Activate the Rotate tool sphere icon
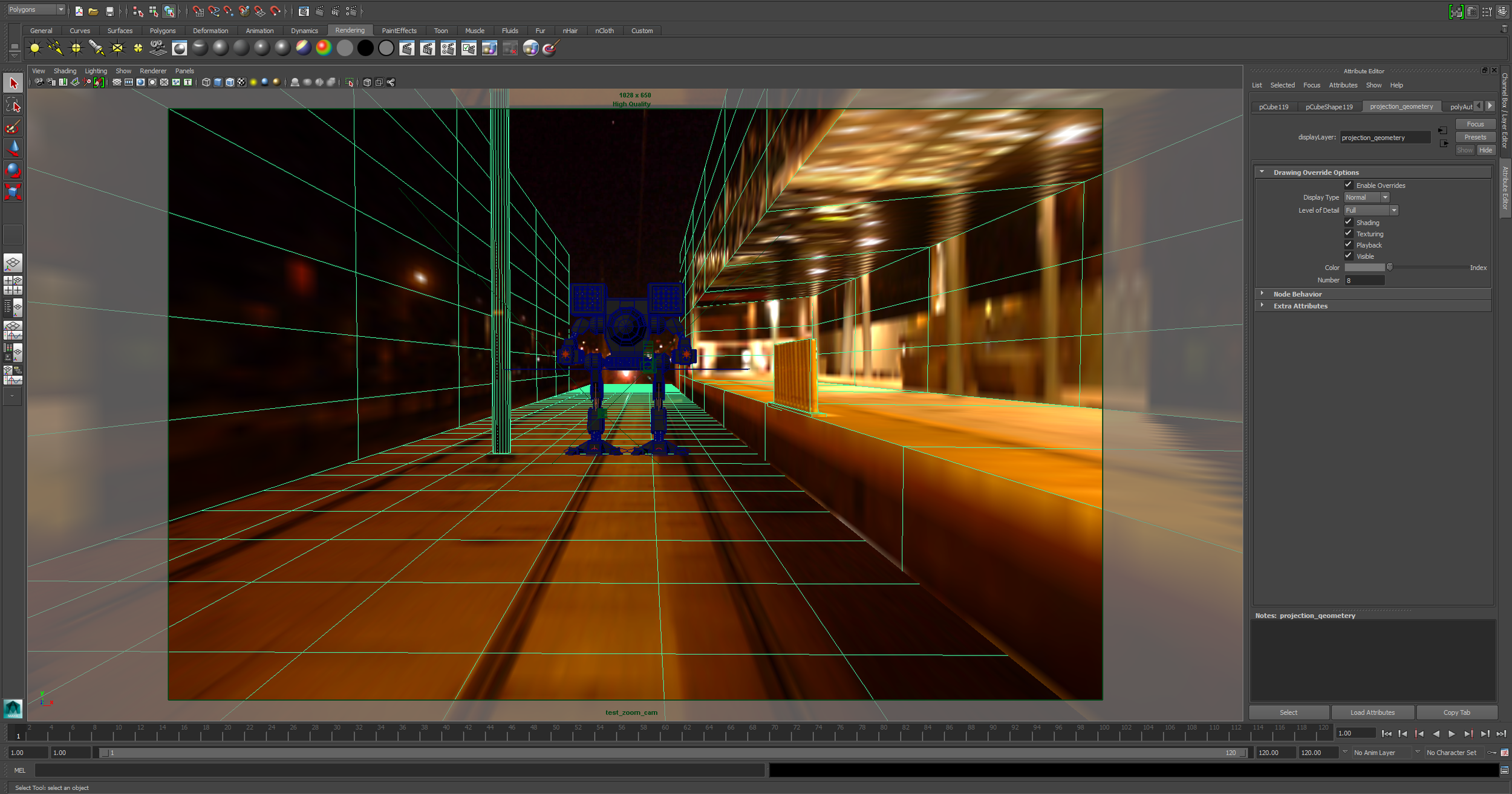Screen dimensions: 1512x794 pyautogui.click(x=13, y=170)
